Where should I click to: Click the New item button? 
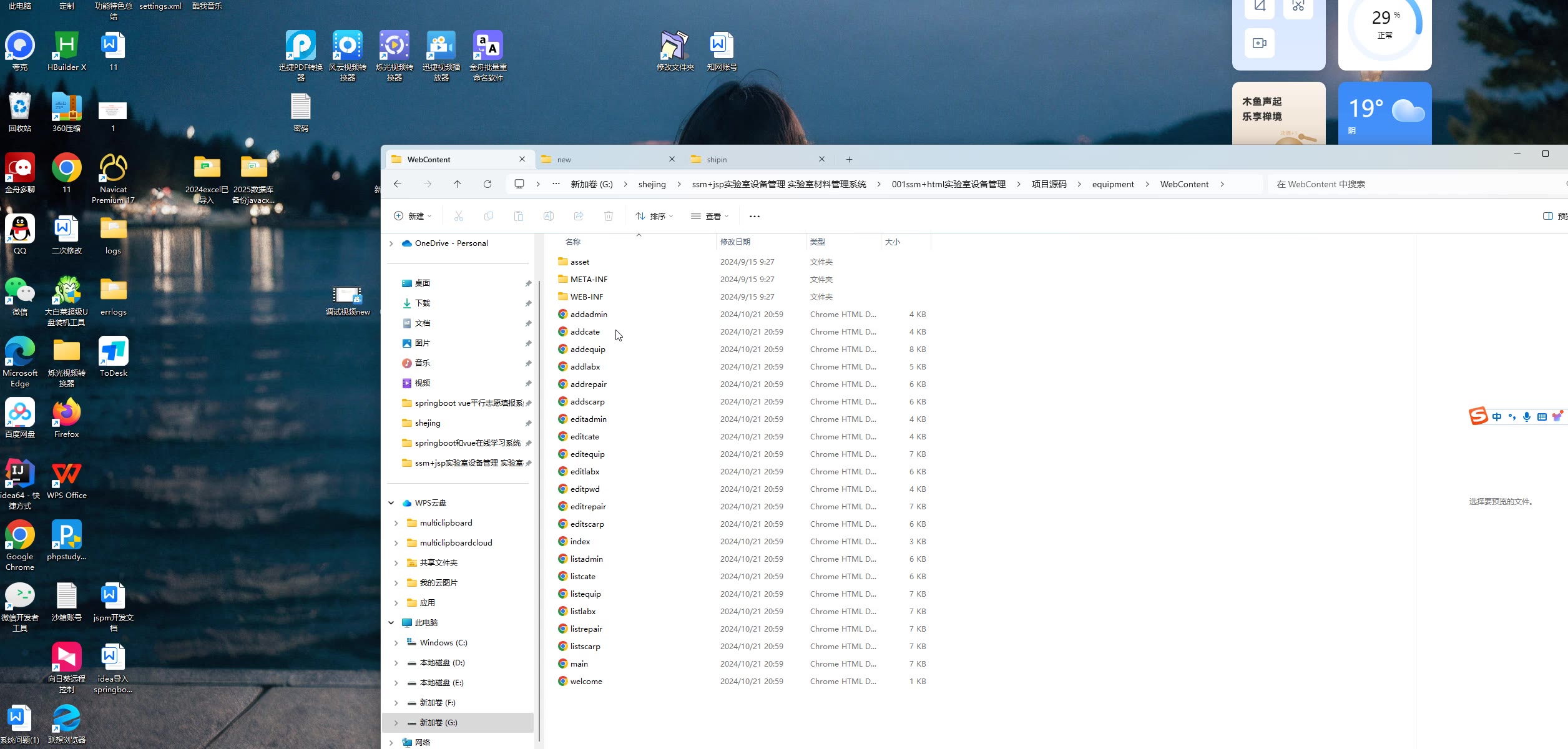tap(412, 216)
